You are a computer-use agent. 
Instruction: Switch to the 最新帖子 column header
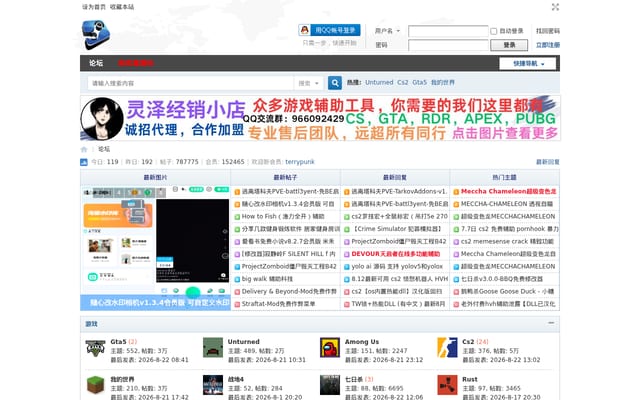coord(285,178)
